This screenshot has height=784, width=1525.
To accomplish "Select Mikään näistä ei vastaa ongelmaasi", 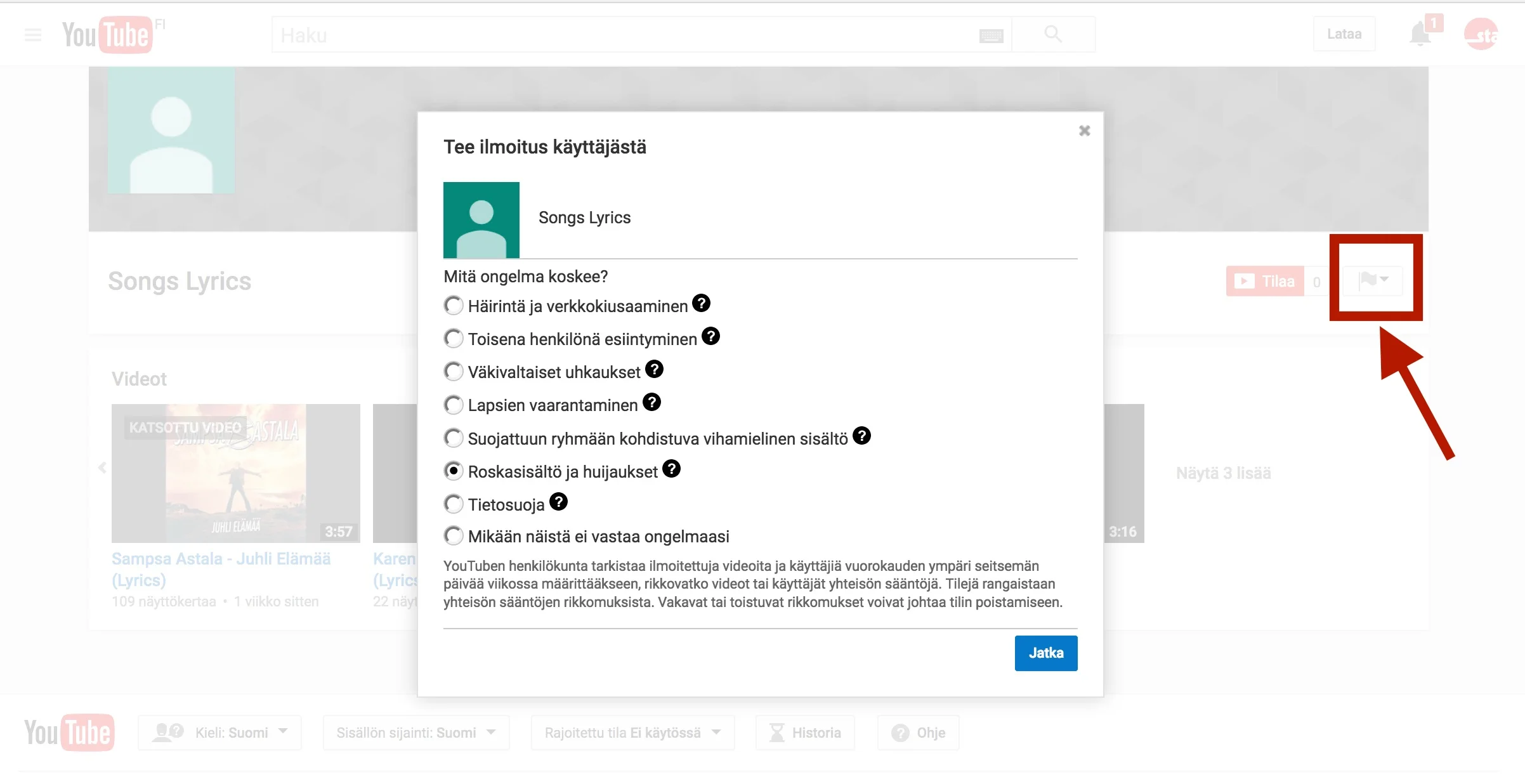I will pos(454,536).
